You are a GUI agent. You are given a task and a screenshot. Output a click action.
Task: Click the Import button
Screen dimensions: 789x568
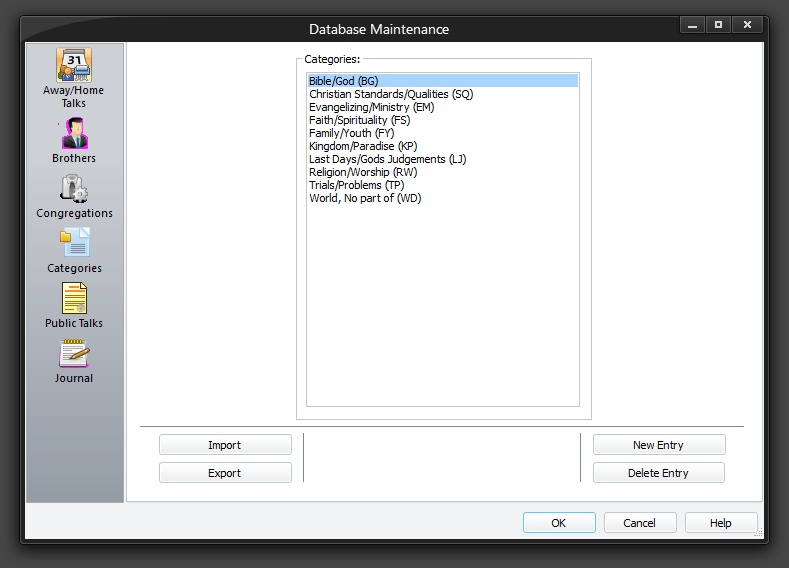pos(225,445)
